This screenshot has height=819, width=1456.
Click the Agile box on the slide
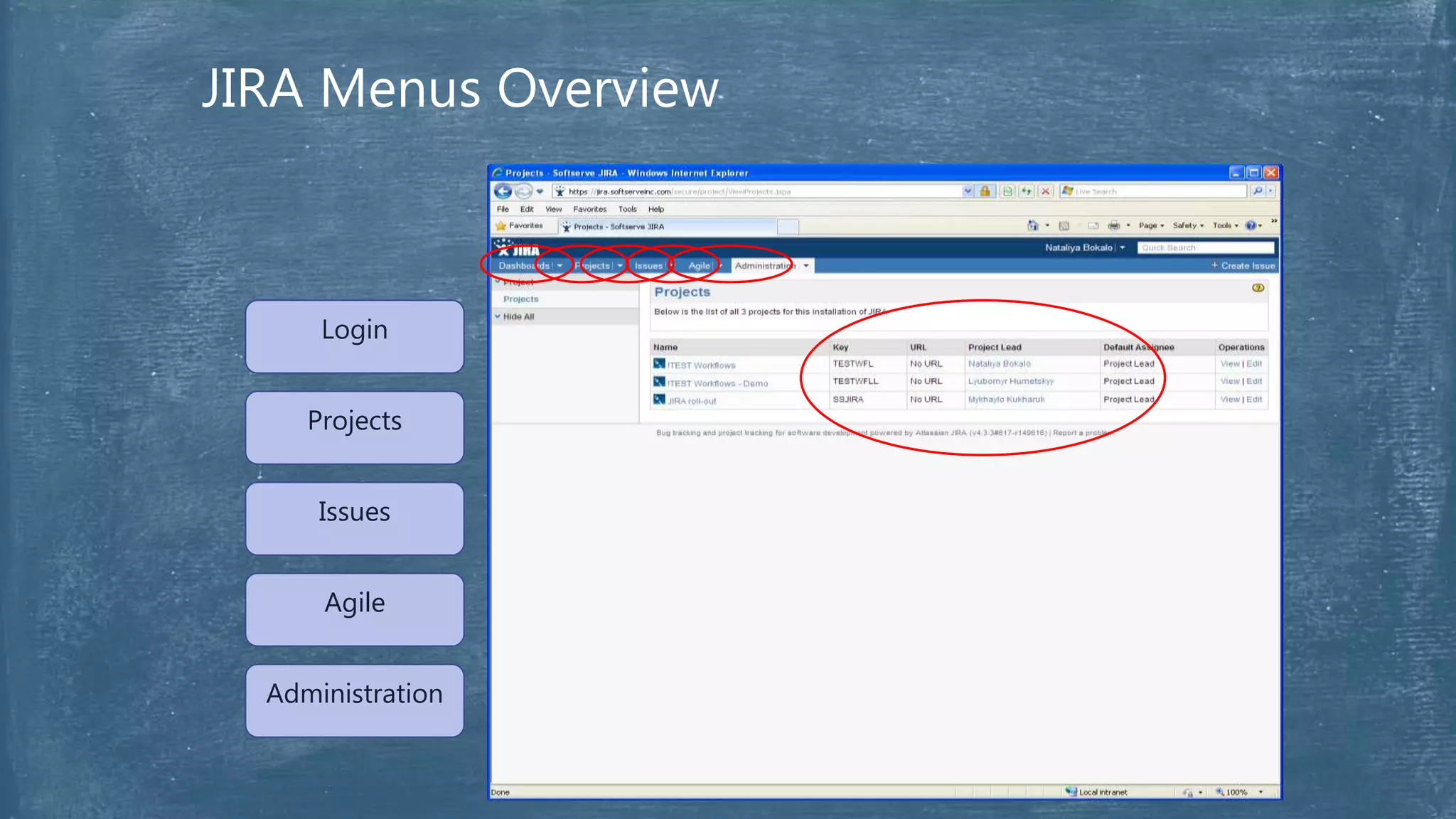tap(355, 609)
